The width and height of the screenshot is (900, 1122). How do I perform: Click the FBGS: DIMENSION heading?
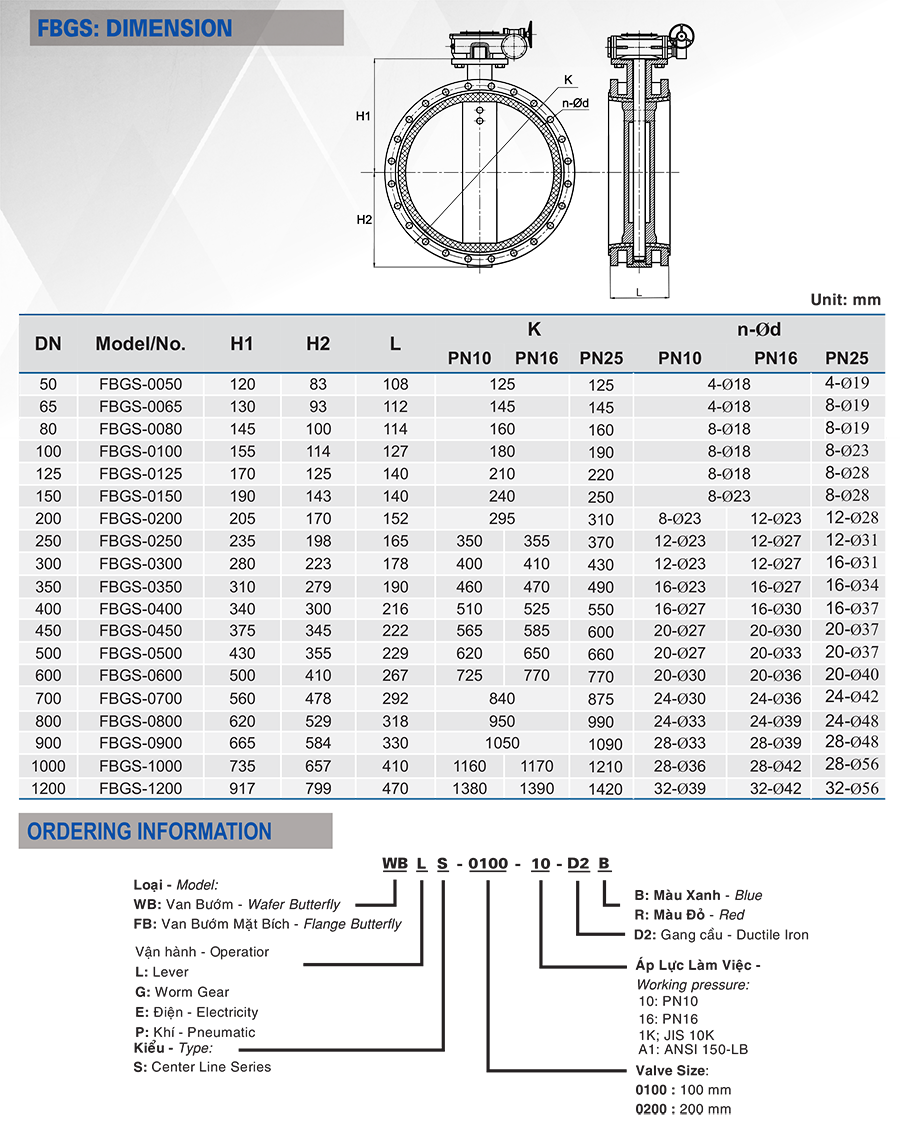click(134, 28)
